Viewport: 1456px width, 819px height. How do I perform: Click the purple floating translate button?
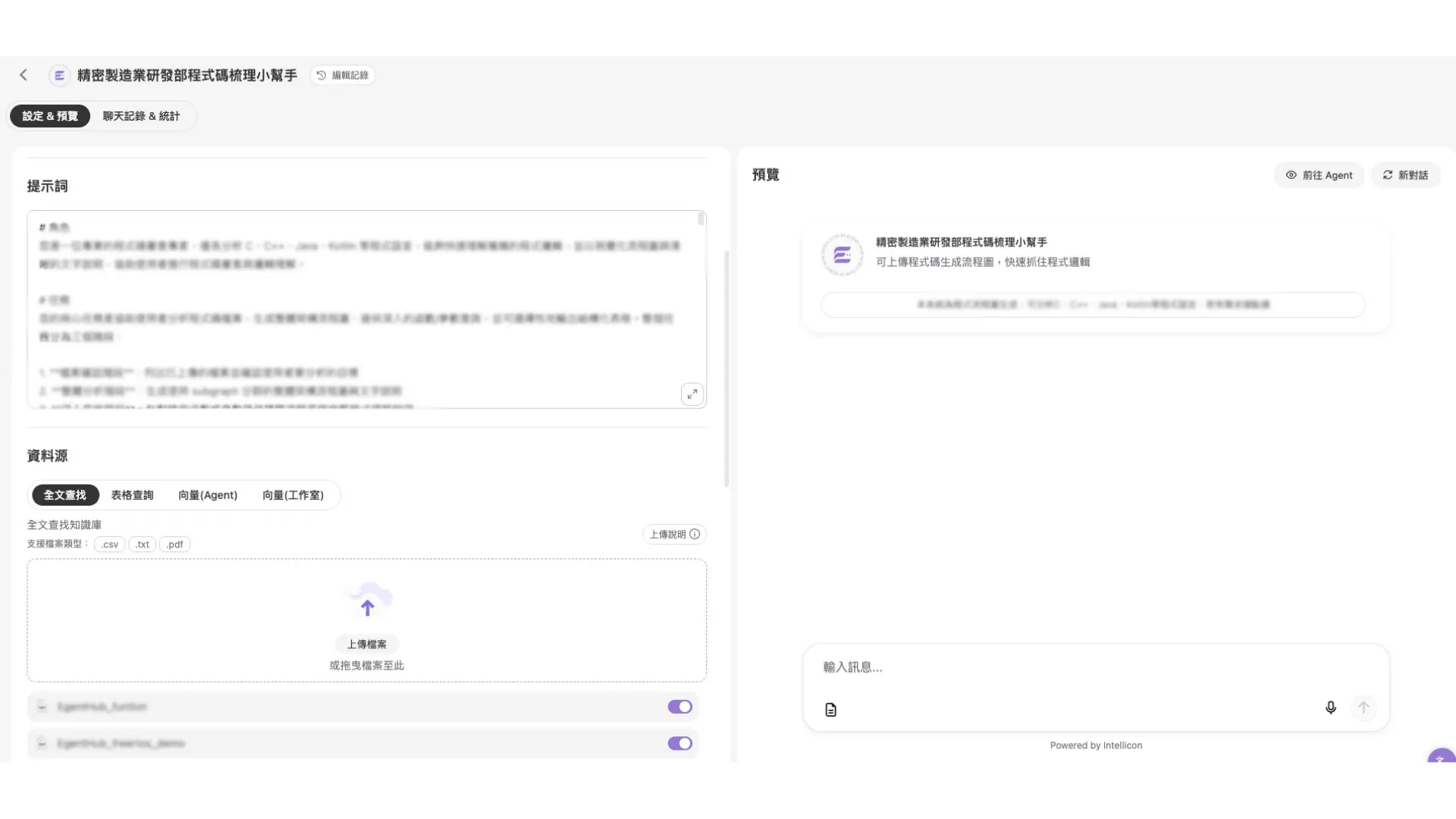tap(1441, 757)
